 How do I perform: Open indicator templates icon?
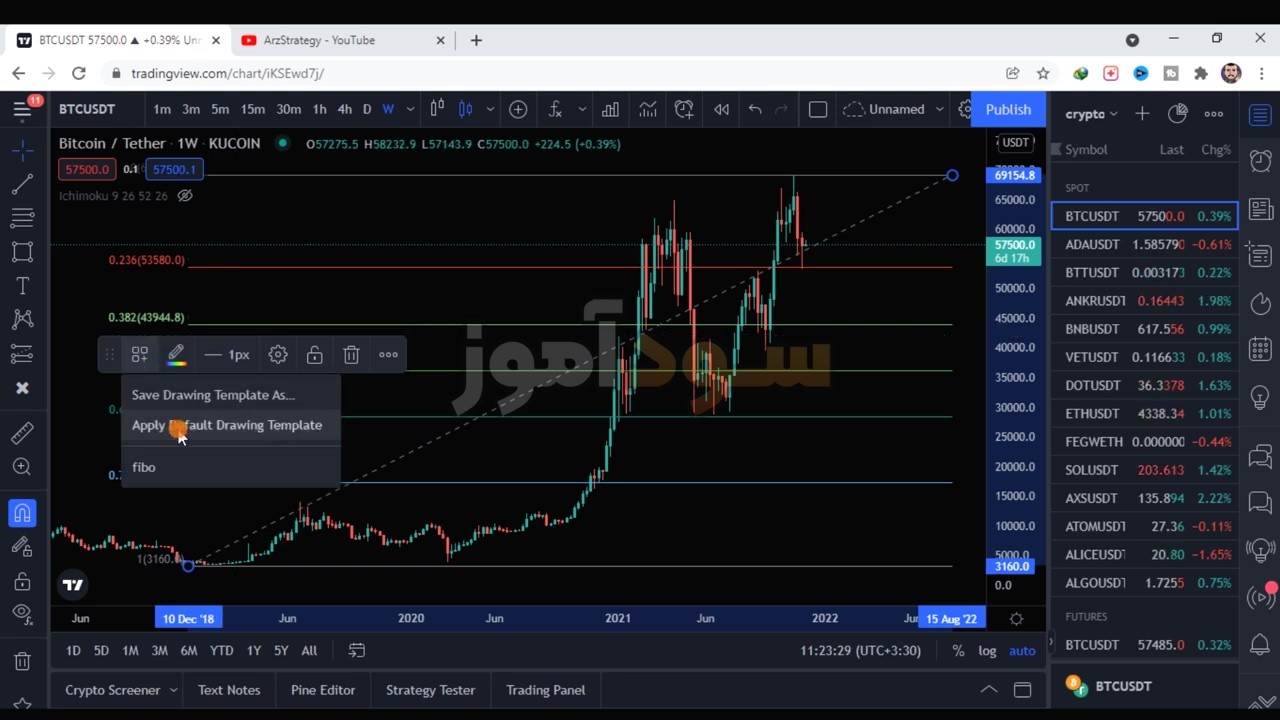point(647,109)
